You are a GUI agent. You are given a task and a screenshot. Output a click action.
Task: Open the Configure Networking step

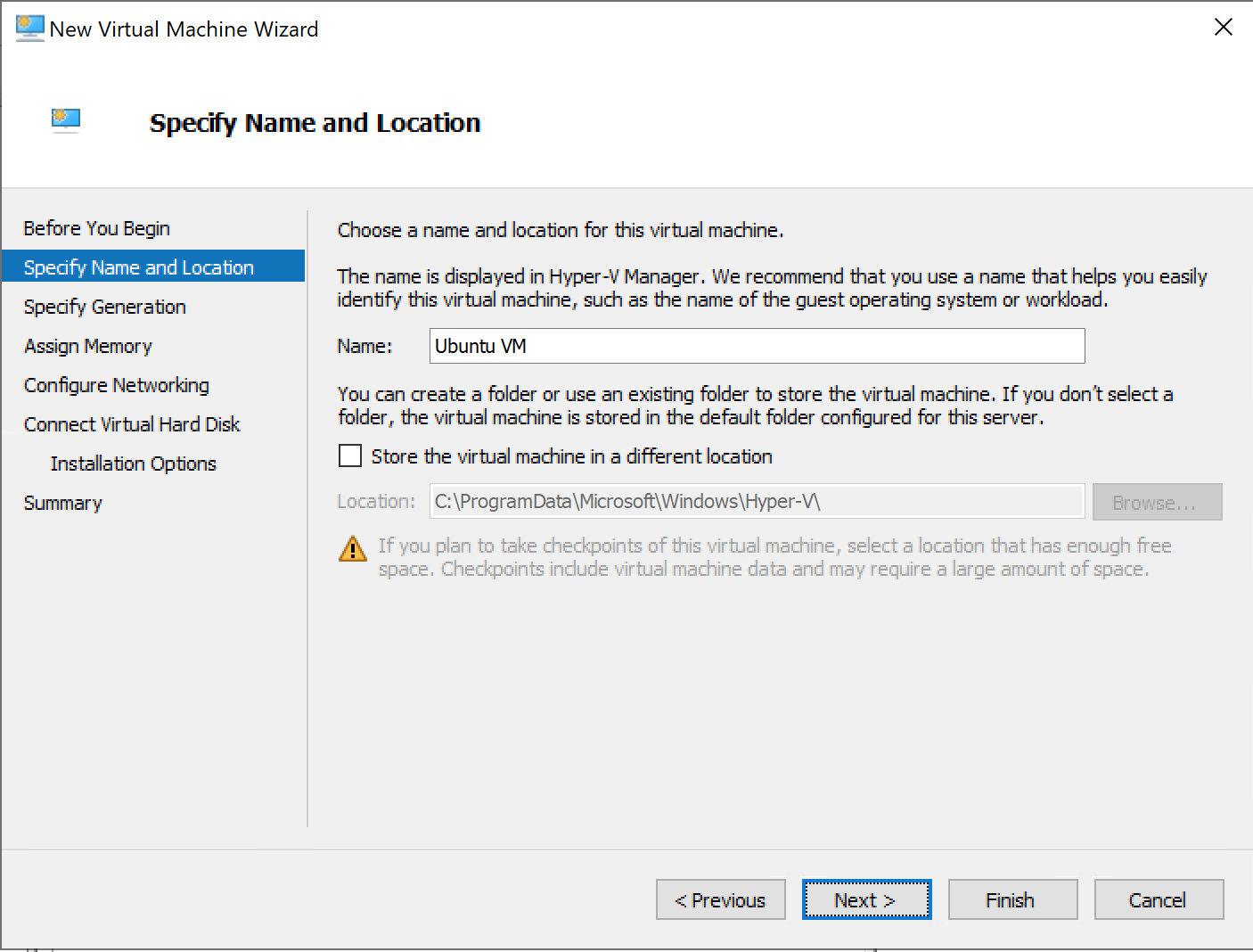click(117, 385)
